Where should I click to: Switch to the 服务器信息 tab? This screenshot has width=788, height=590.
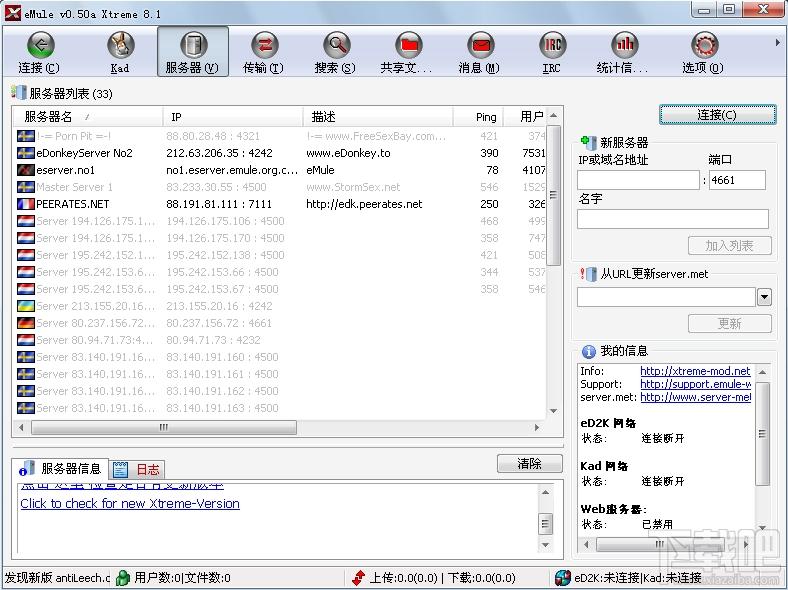point(60,469)
